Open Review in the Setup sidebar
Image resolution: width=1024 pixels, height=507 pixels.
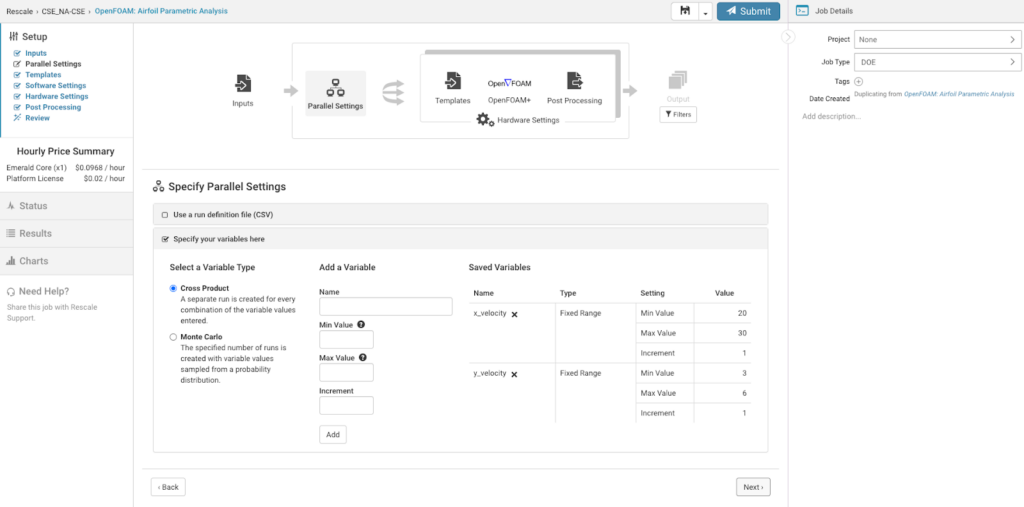click(x=37, y=118)
